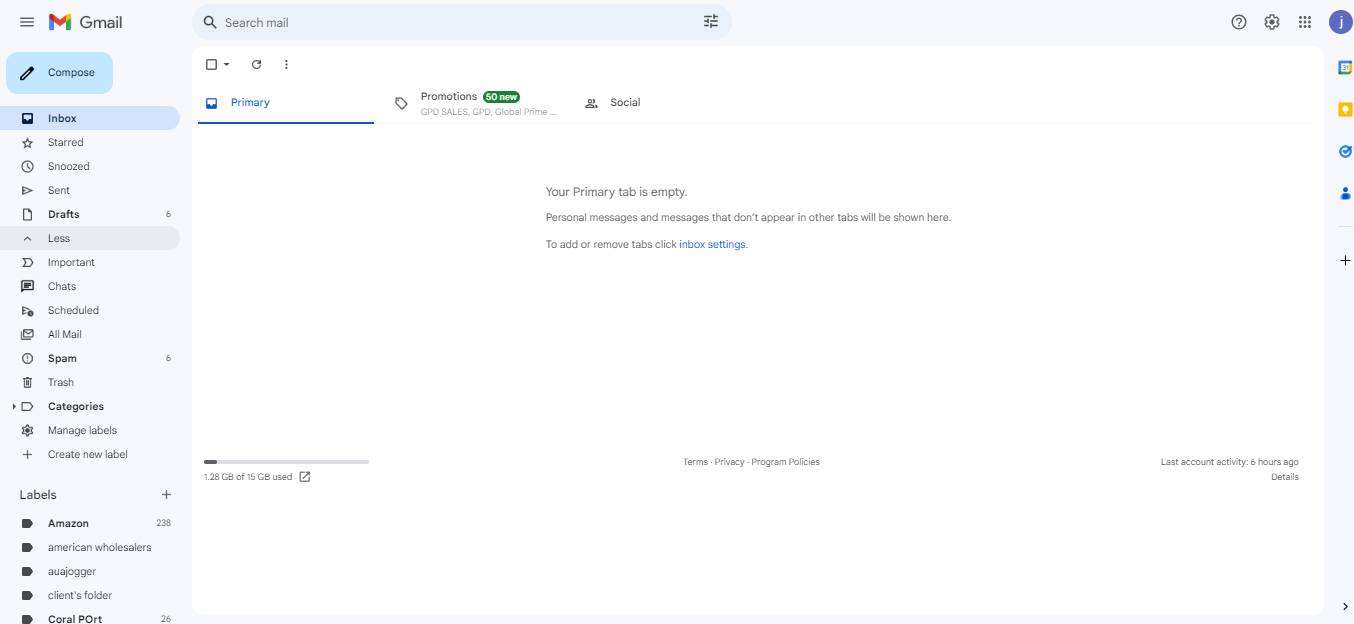Hide the side panel arrow
The width and height of the screenshot is (1354, 624).
(1344, 606)
